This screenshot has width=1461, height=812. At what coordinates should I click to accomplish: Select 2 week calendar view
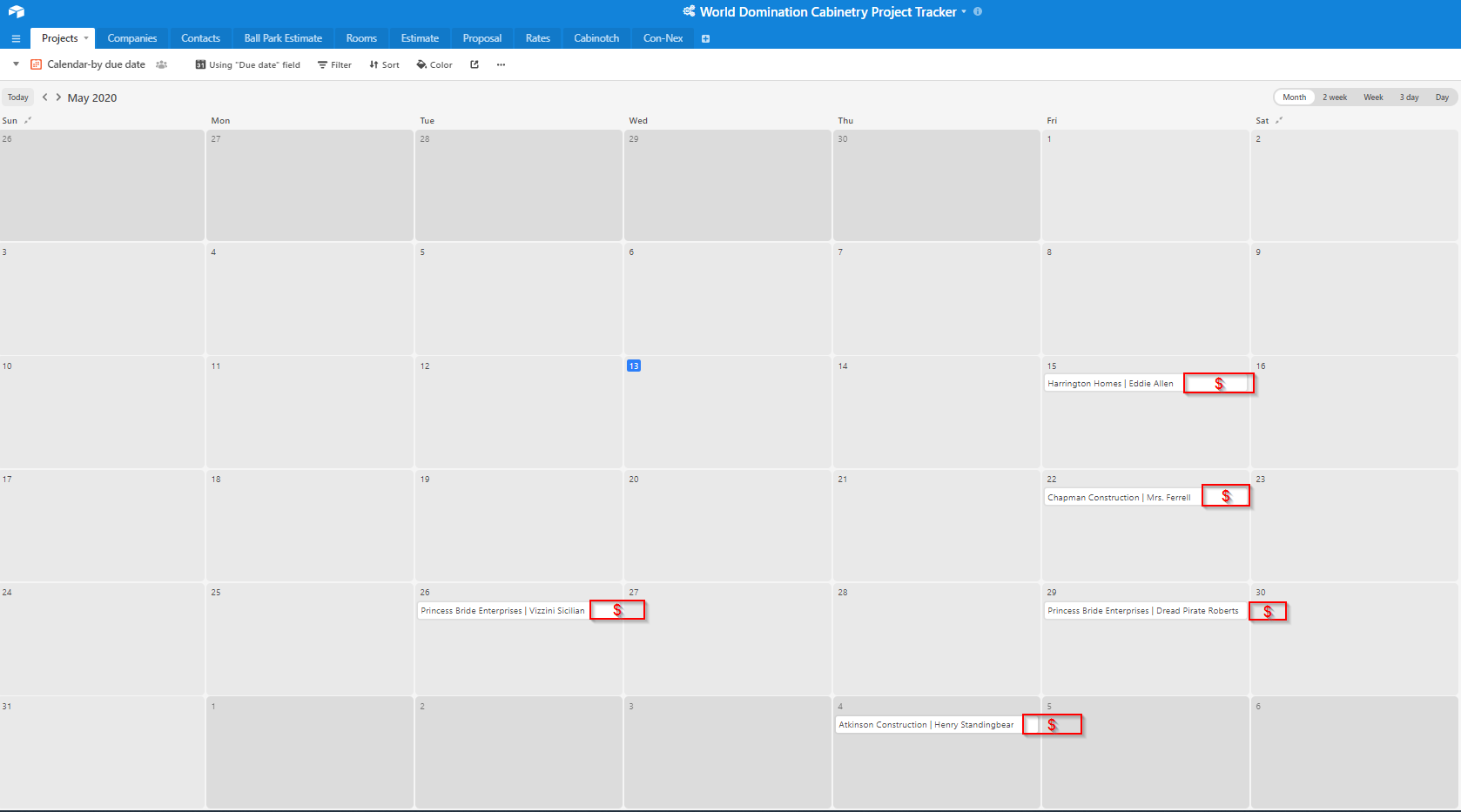click(x=1335, y=97)
